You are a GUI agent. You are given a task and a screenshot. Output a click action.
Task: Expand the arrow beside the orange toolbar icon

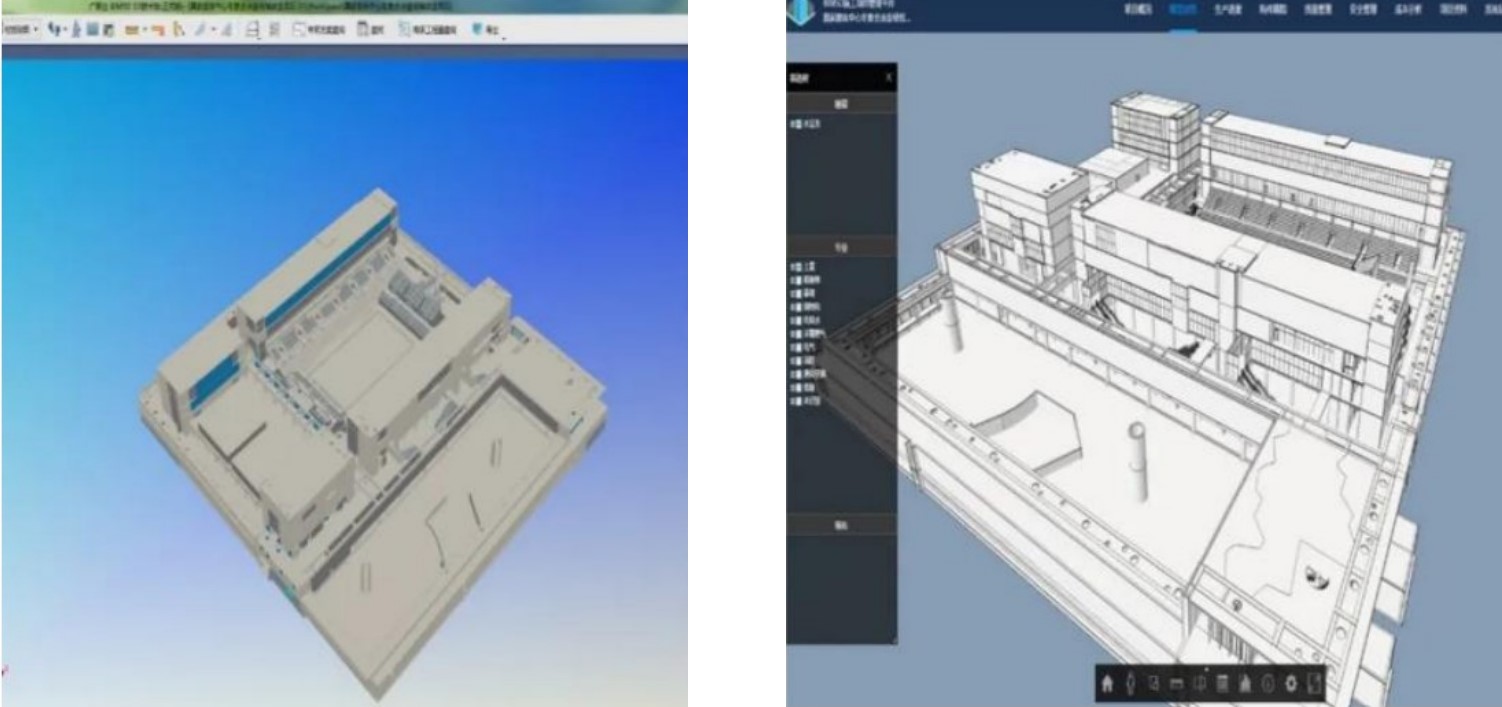146,32
